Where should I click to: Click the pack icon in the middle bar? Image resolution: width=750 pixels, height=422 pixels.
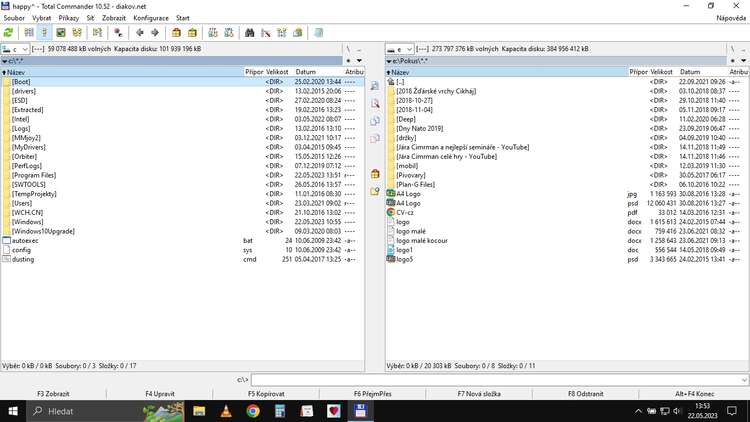(375, 174)
